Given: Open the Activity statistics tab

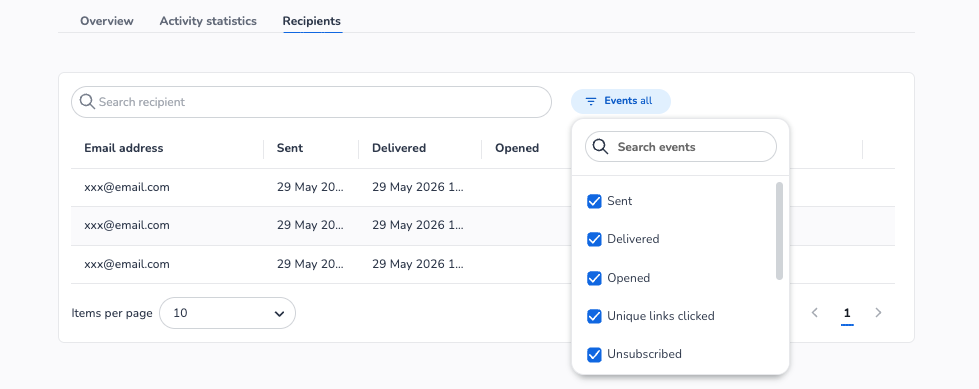Looking at the screenshot, I should pos(208,21).
